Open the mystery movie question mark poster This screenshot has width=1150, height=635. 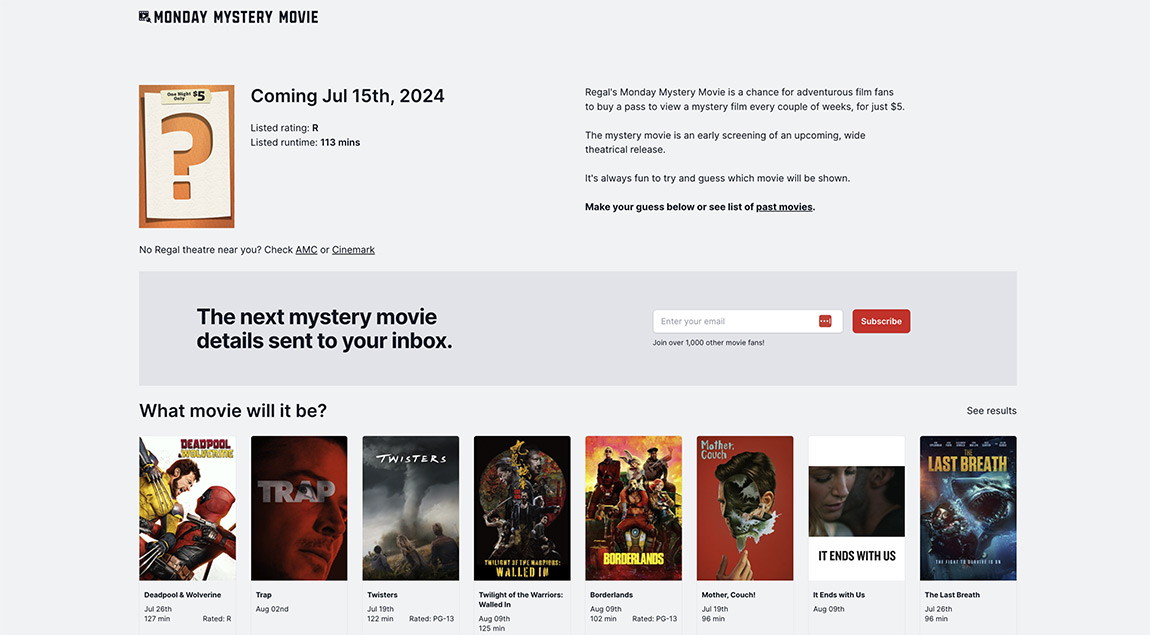click(187, 156)
